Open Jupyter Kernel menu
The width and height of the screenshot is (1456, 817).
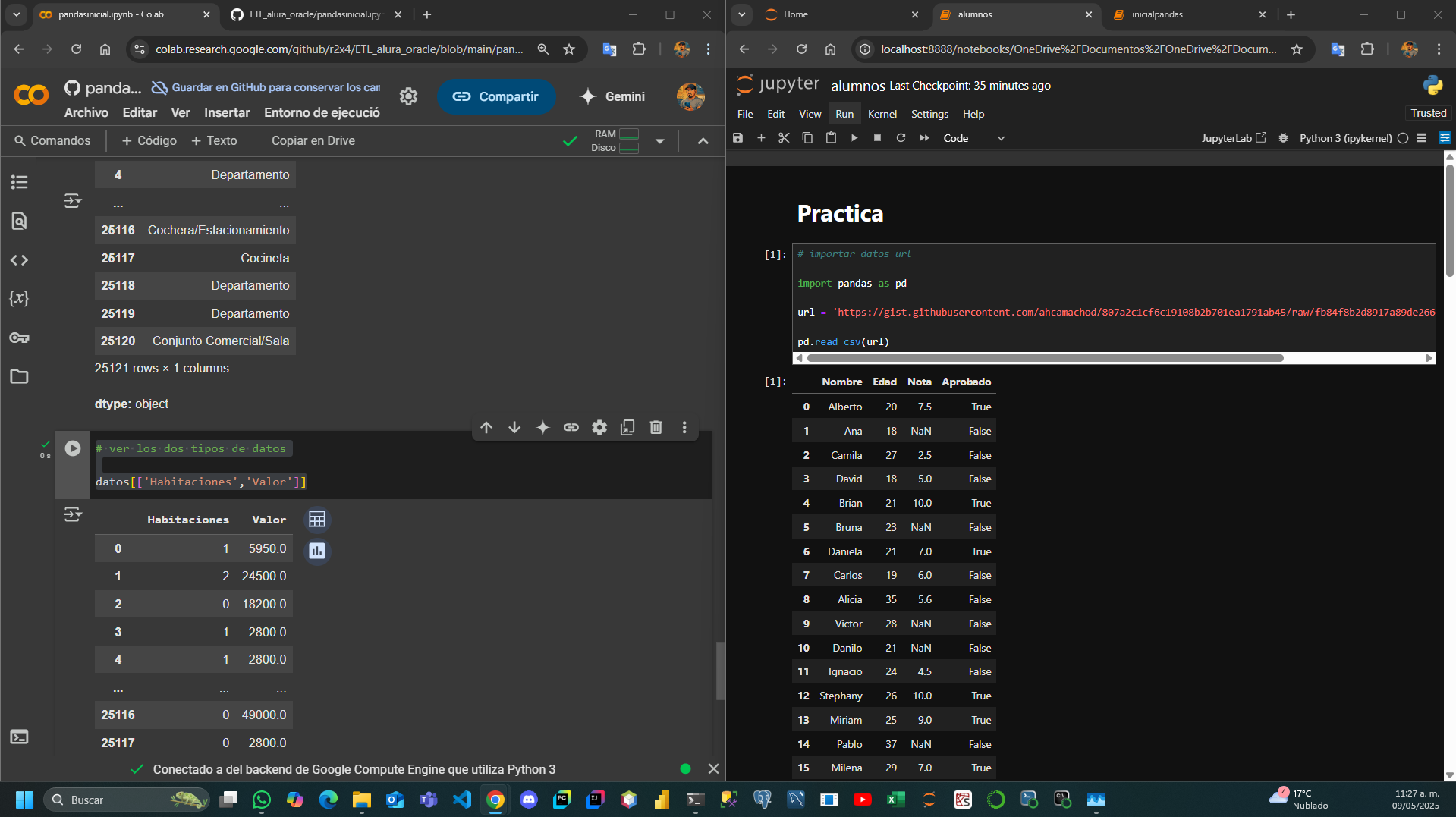(x=882, y=114)
